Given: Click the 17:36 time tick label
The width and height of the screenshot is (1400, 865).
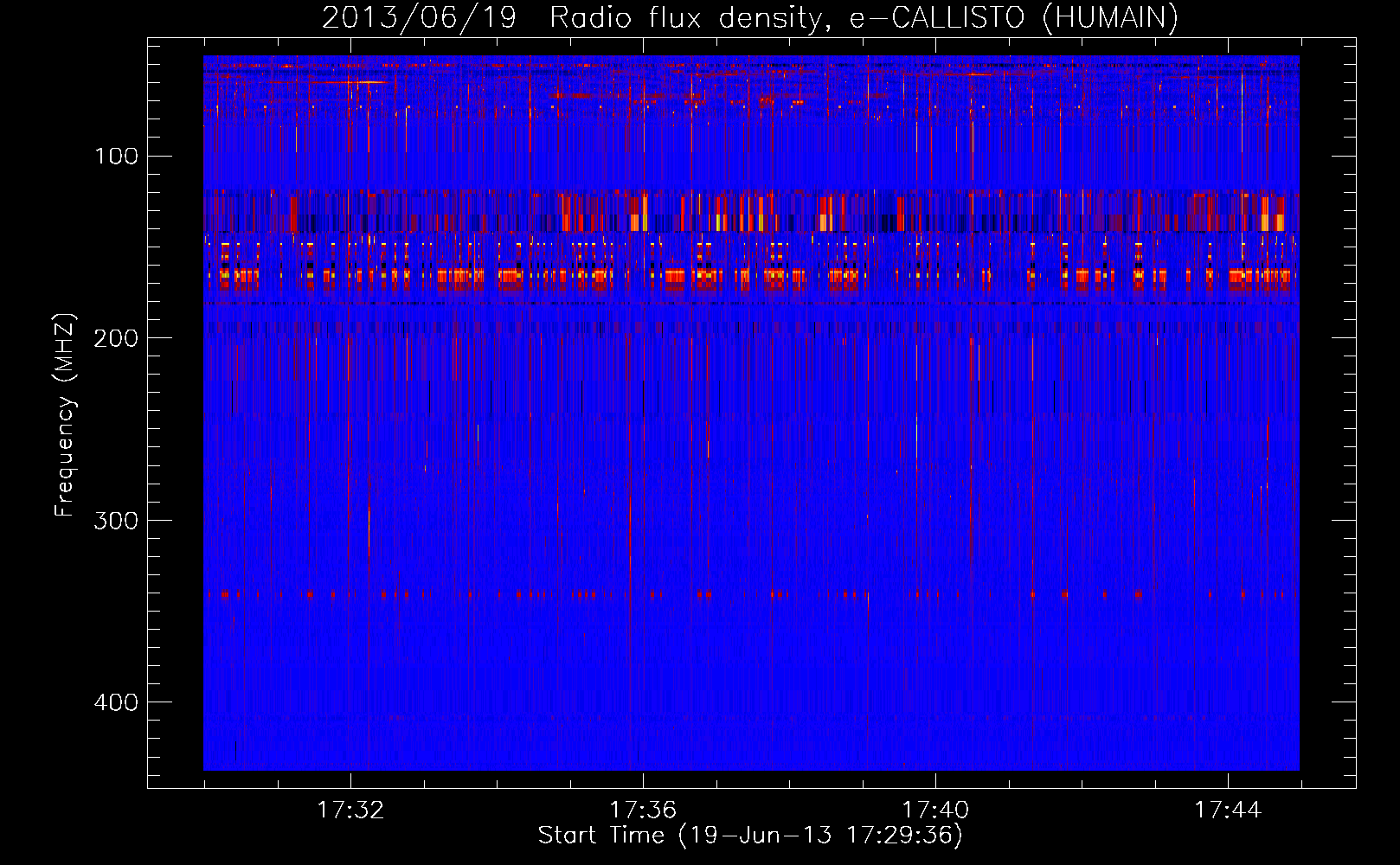Looking at the screenshot, I should click(x=643, y=811).
